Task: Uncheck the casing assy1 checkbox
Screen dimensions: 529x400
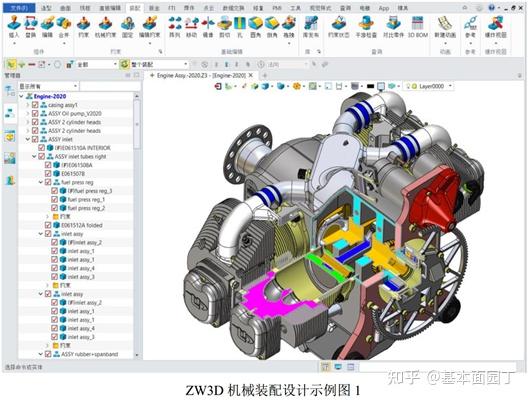Action: point(35,105)
